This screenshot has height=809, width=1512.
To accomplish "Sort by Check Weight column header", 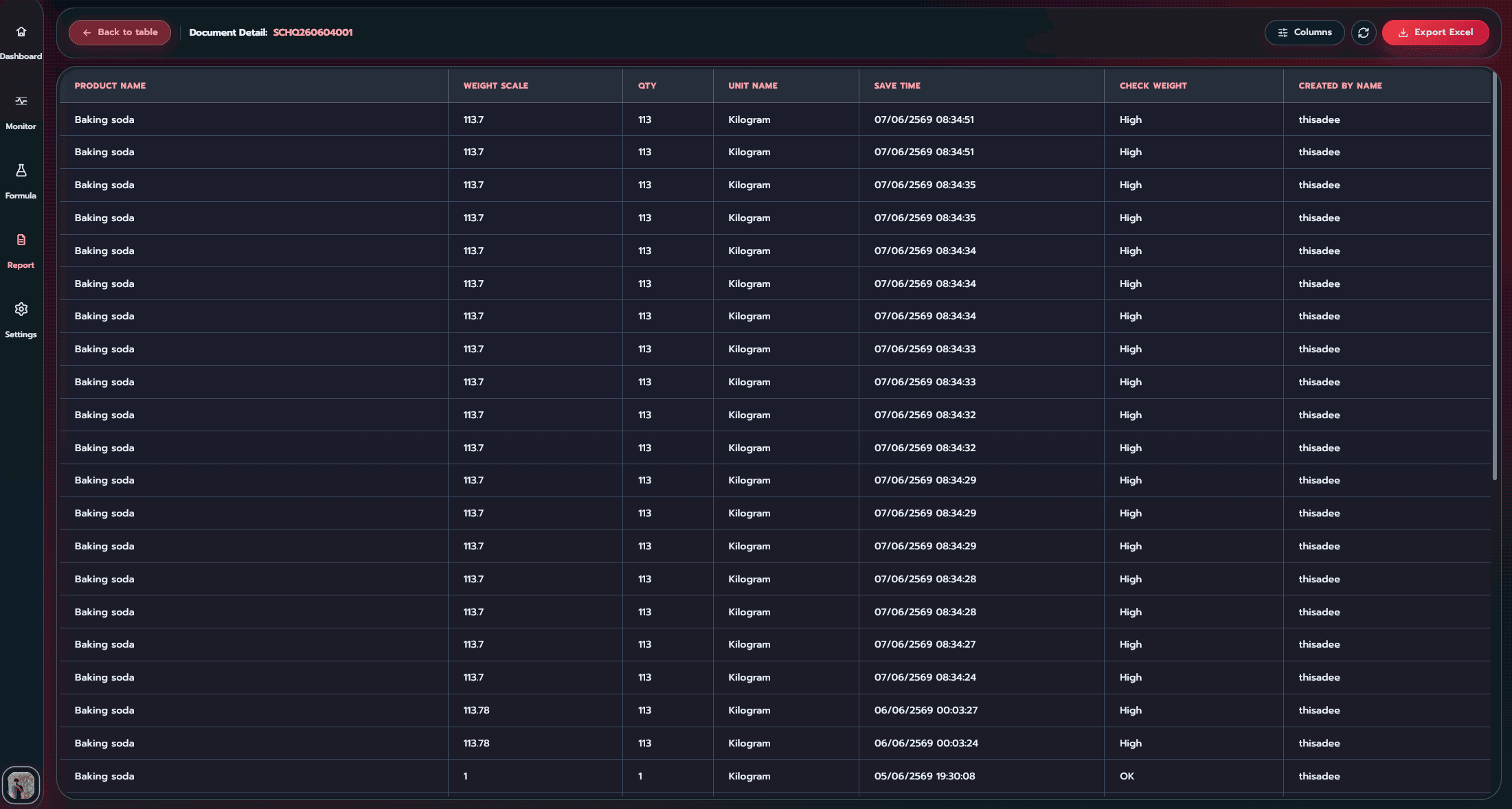I will 1153,86.
